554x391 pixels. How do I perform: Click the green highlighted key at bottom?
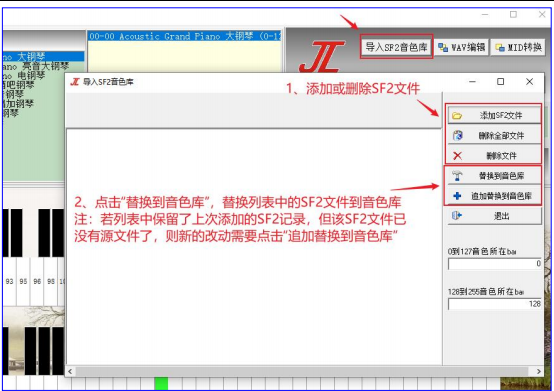[x=161, y=383]
